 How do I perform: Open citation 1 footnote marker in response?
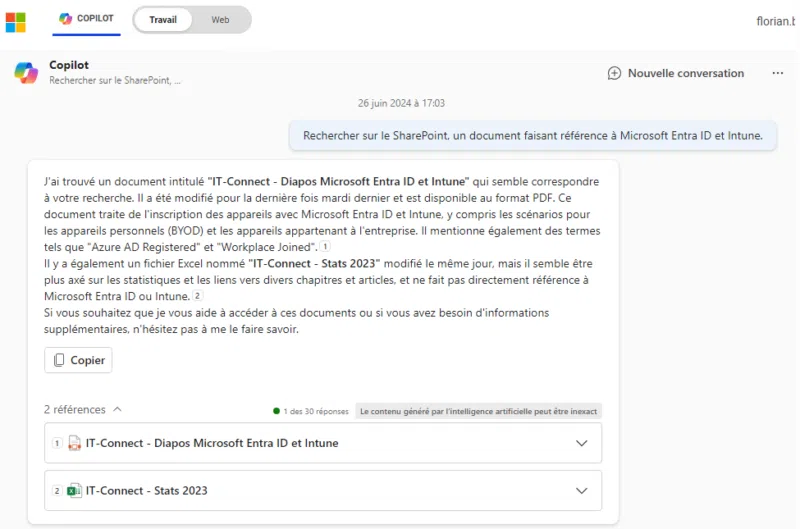(325, 247)
